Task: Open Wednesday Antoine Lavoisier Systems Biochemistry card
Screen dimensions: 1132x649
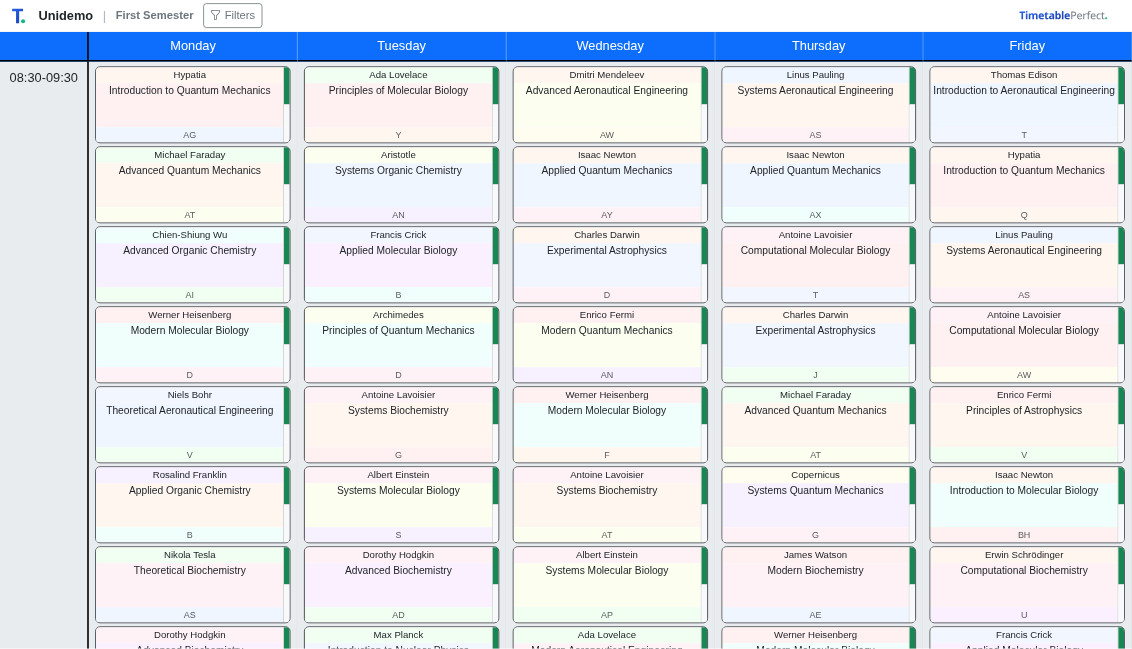Action: (x=610, y=505)
